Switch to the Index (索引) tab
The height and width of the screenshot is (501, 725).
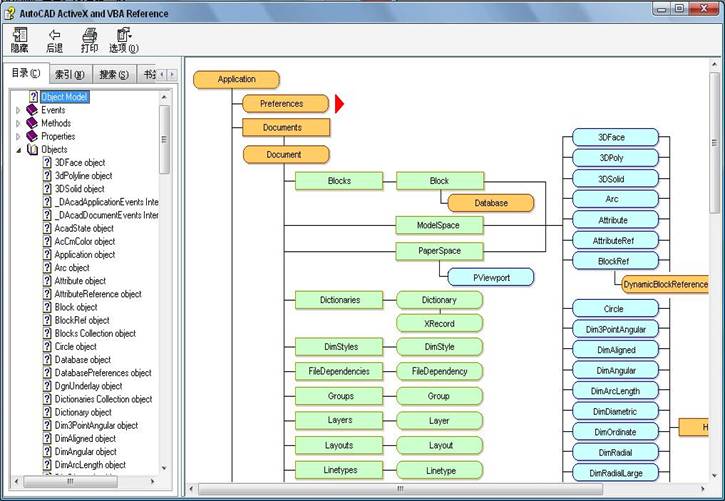(70, 74)
